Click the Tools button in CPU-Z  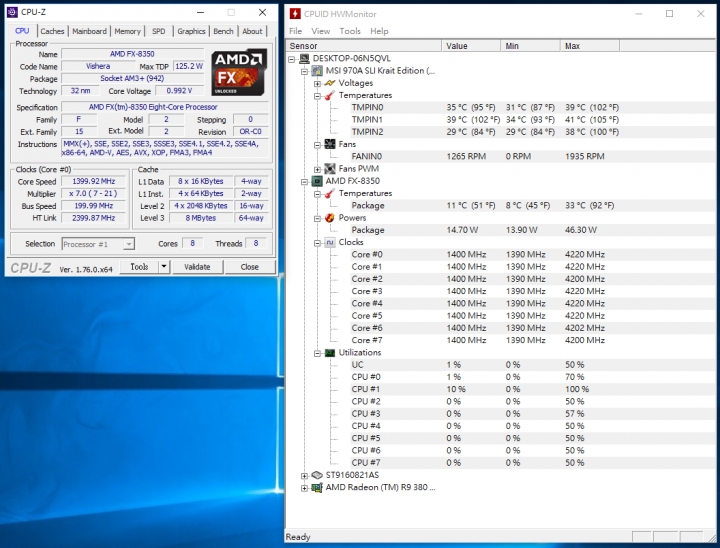[139, 266]
